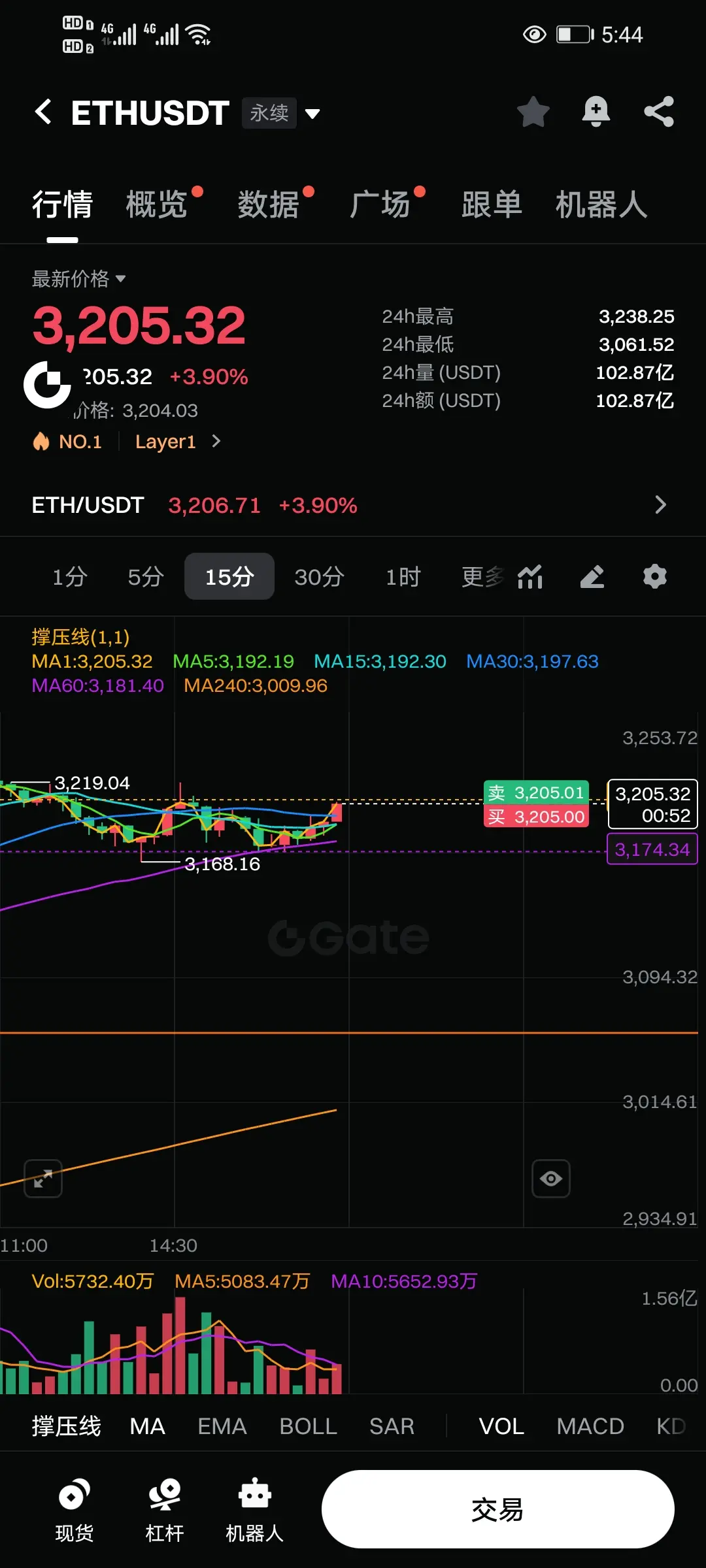Tap the volume MA10:5652.93万 label
Screen dimensions: 706x1568
click(404, 1281)
